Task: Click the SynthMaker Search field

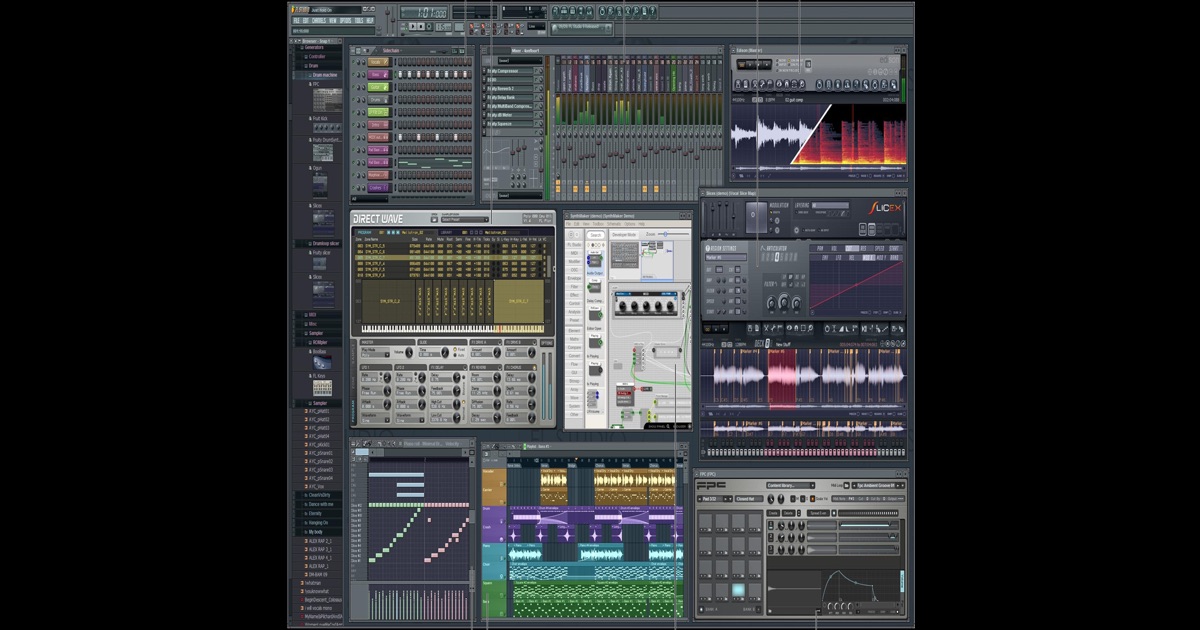Action: point(595,235)
